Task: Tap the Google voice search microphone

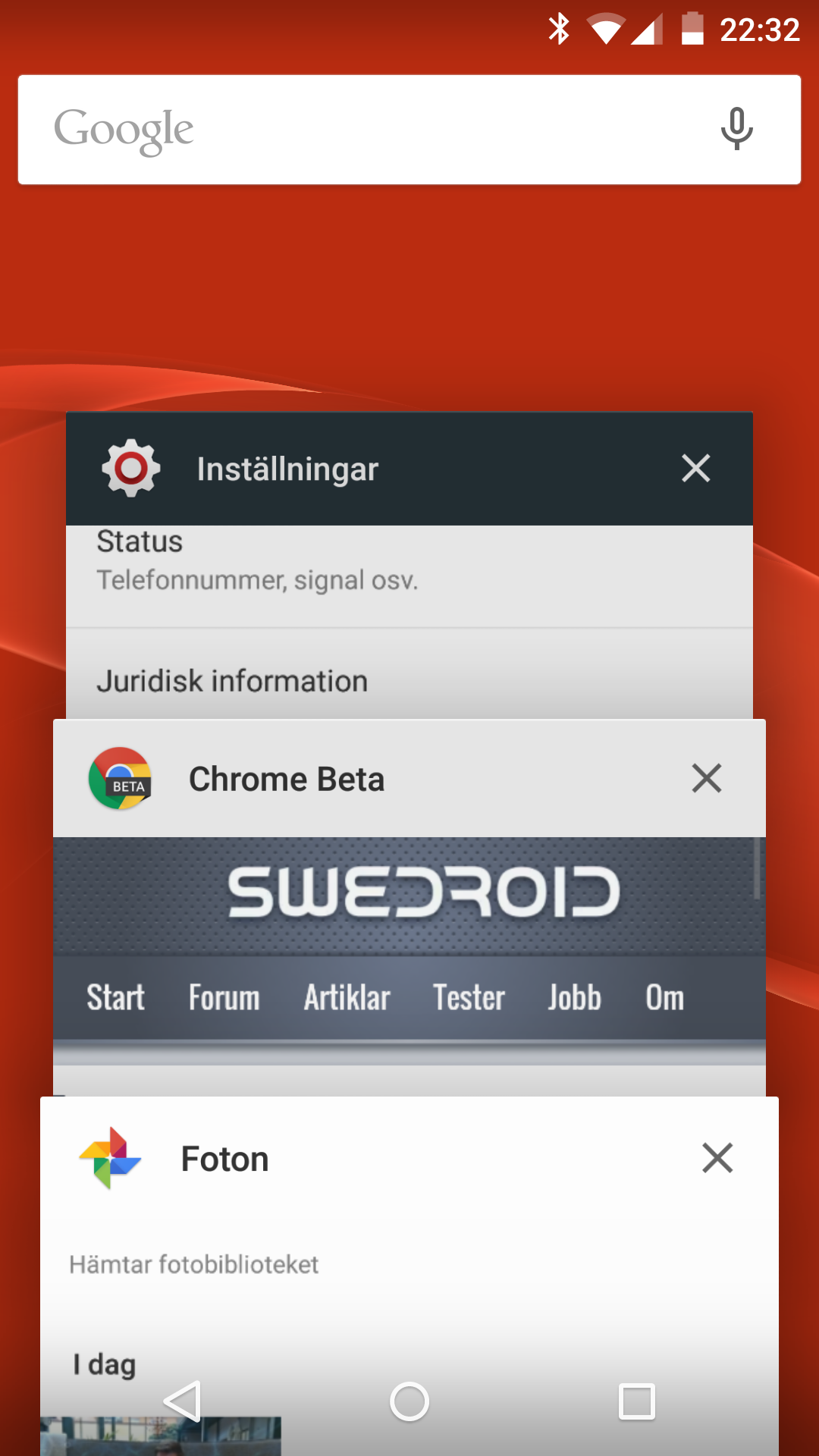Action: click(x=736, y=129)
